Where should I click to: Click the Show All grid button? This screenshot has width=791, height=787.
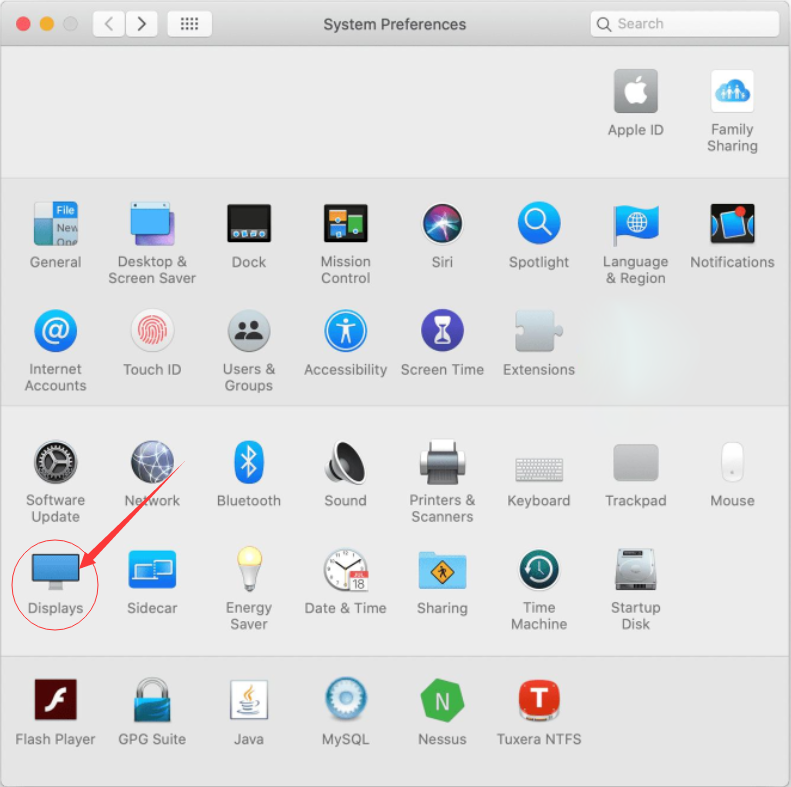189,24
